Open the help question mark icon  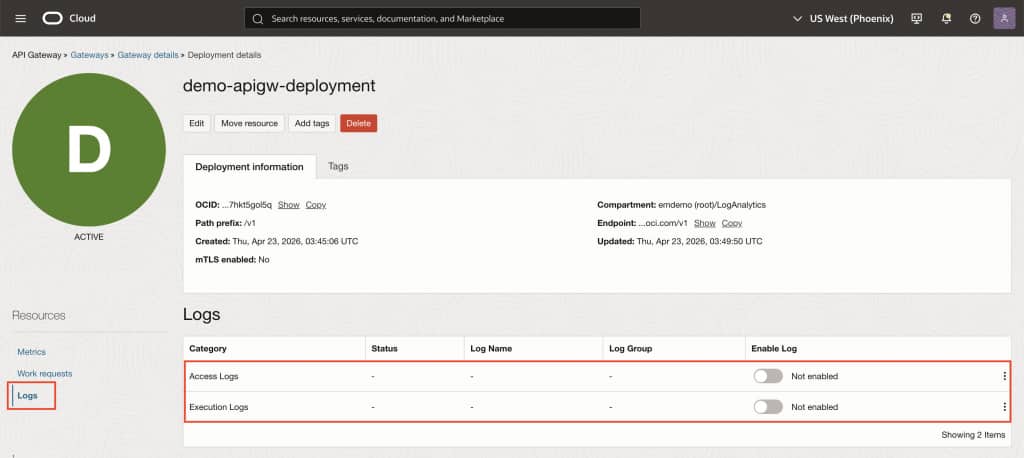975,18
